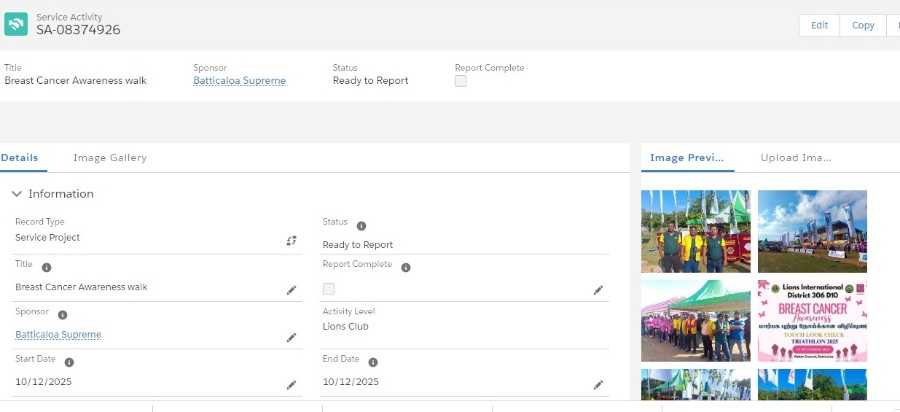Switch to the Image Gallery tab

coord(110,158)
